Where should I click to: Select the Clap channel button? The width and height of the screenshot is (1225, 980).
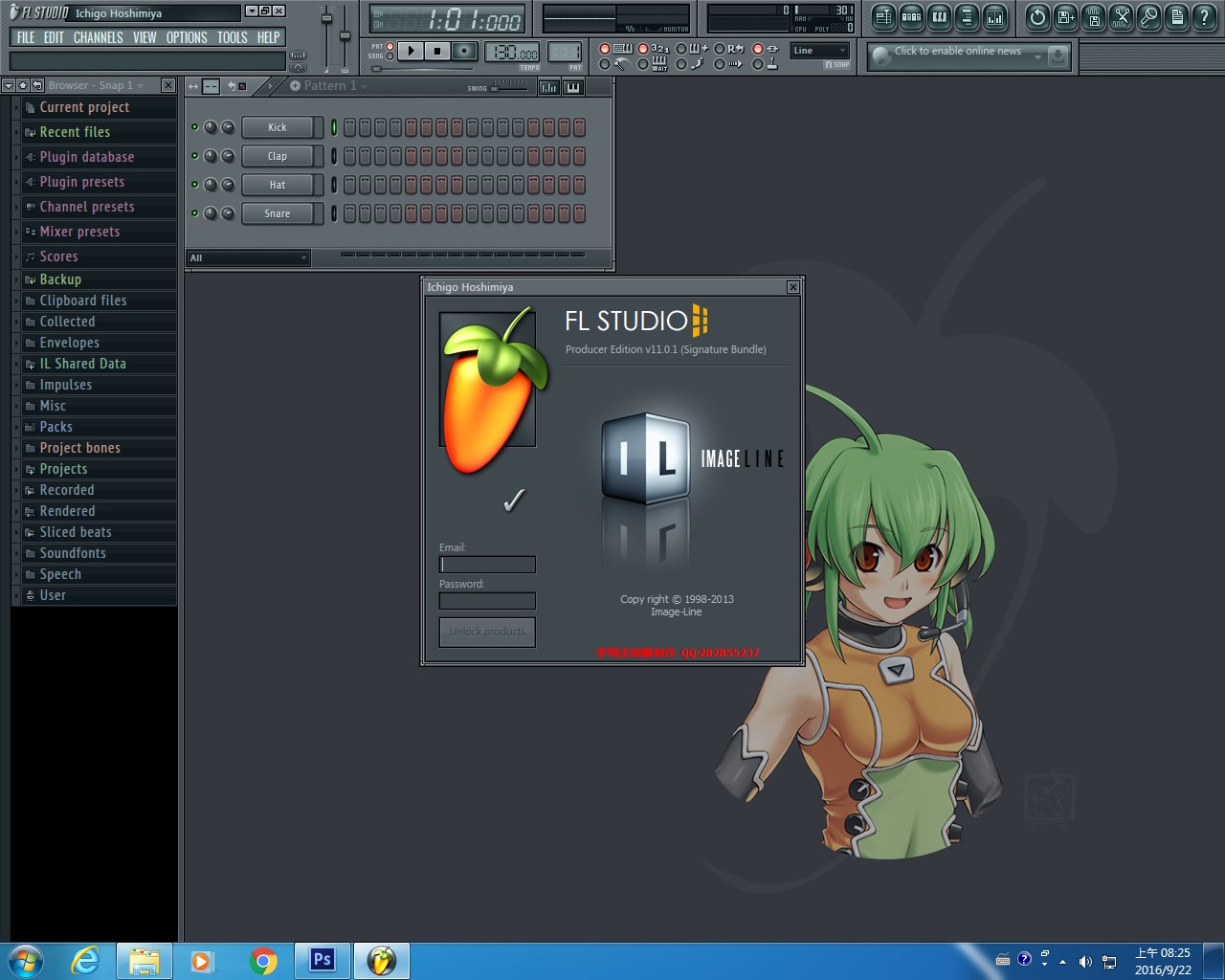tap(278, 156)
